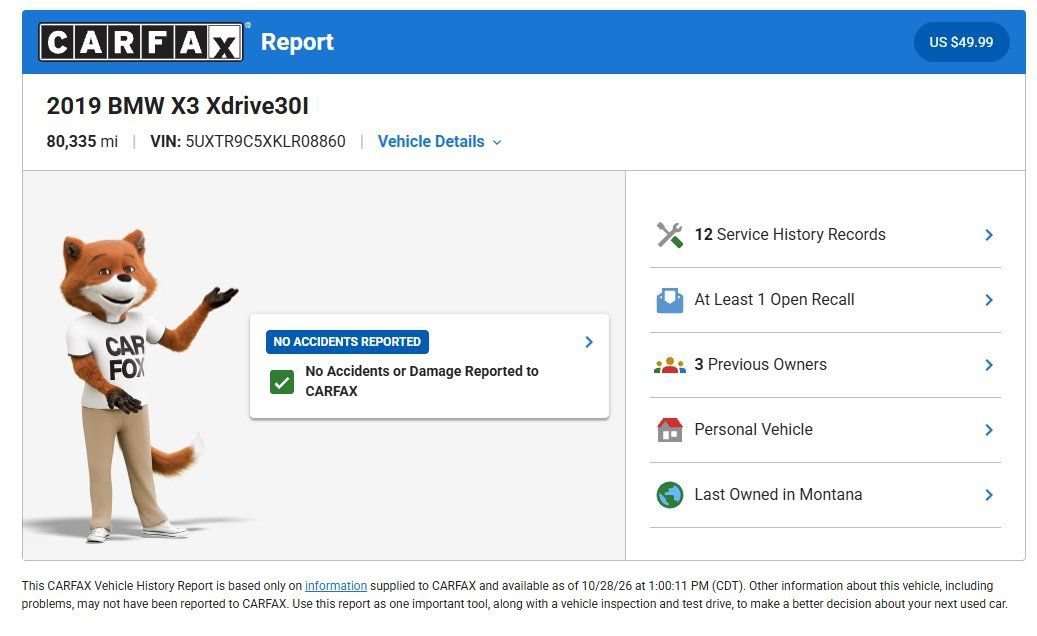Viewport: 1037px width, 636px height.
Task: Click No Accidents or Damage Reported to CARFAX text
Action: (422, 381)
